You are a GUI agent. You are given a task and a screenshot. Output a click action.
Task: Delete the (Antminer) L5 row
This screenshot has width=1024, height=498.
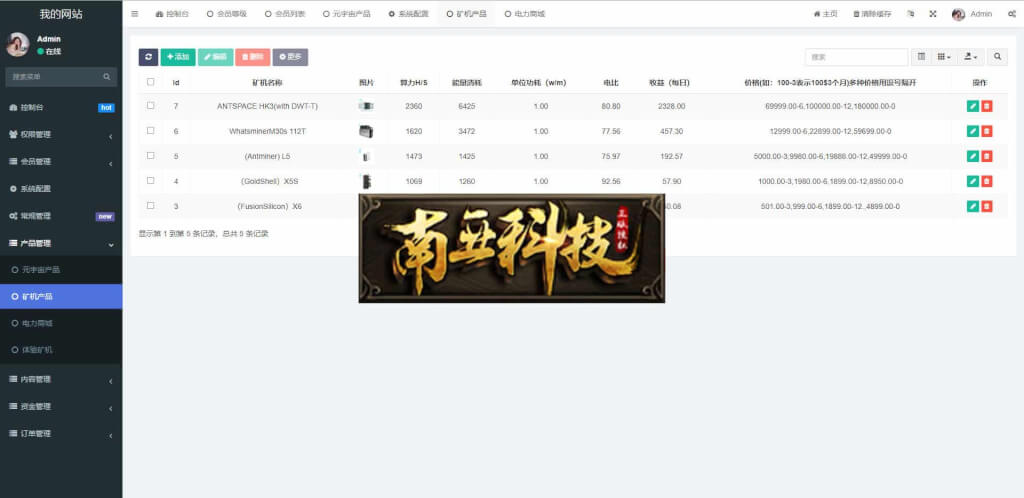point(987,156)
